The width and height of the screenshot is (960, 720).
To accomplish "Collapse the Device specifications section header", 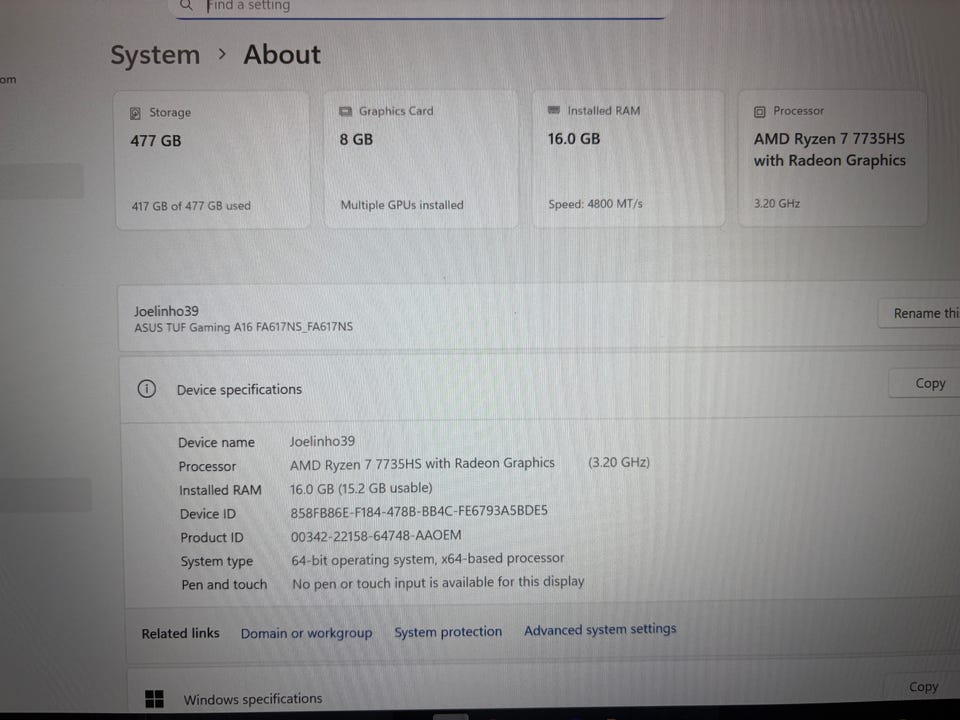I will (x=539, y=388).
